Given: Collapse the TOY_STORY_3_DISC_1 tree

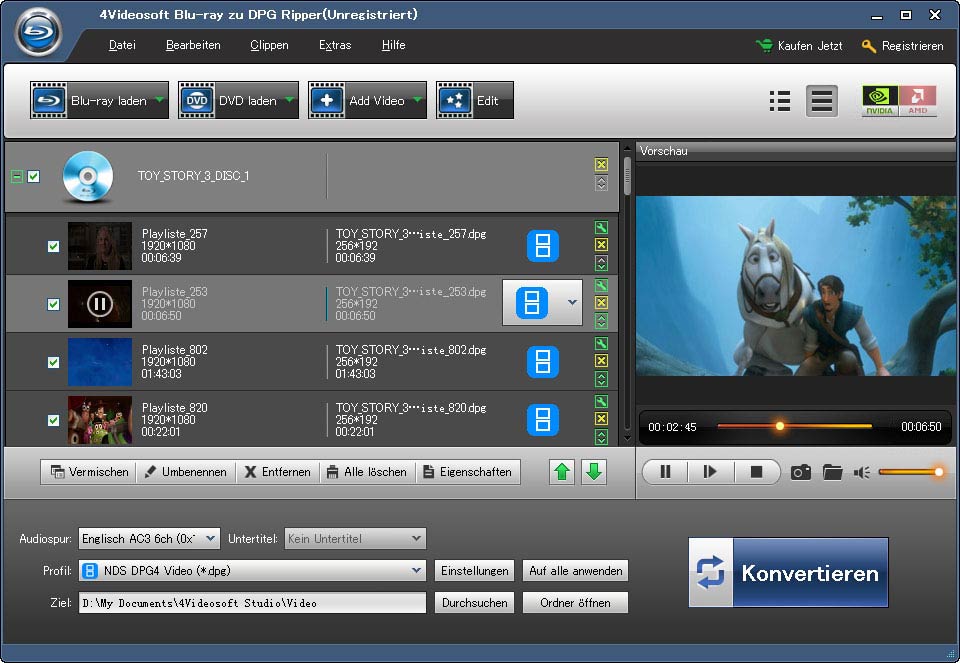Looking at the screenshot, I should pyautogui.click(x=16, y=176).
